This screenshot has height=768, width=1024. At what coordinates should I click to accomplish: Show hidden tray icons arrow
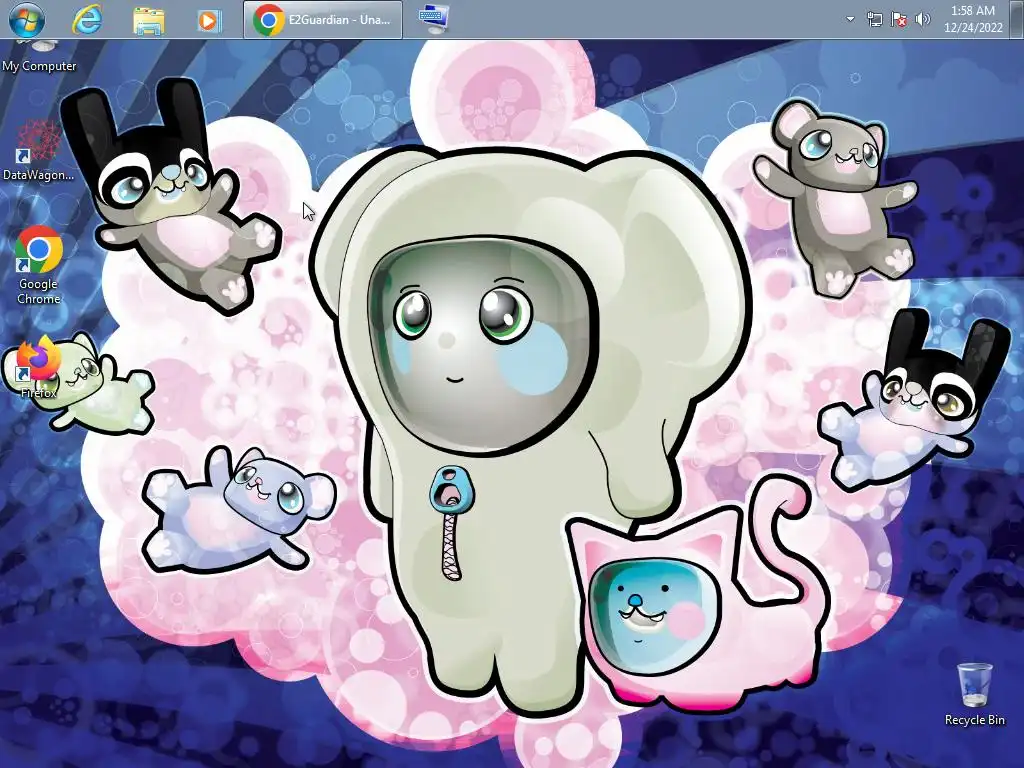[x=850, y=19]
